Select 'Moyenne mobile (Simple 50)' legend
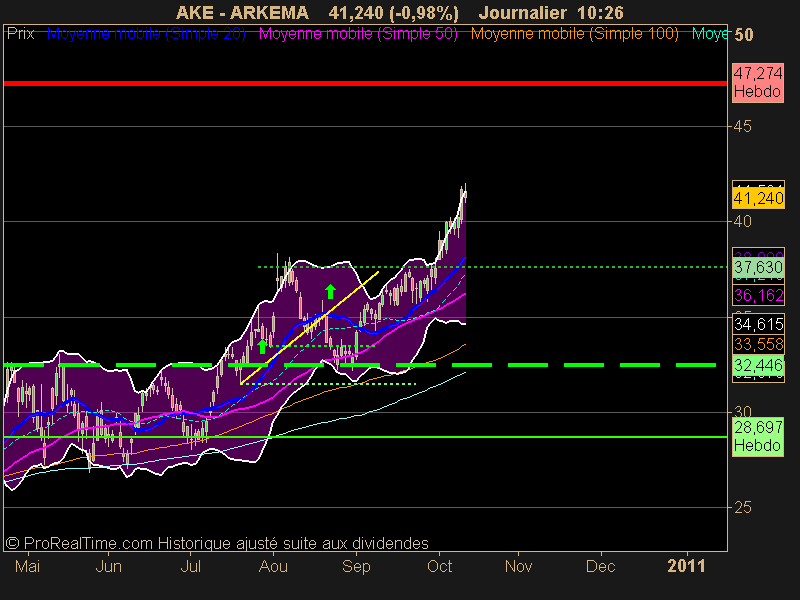 point(358,34)
